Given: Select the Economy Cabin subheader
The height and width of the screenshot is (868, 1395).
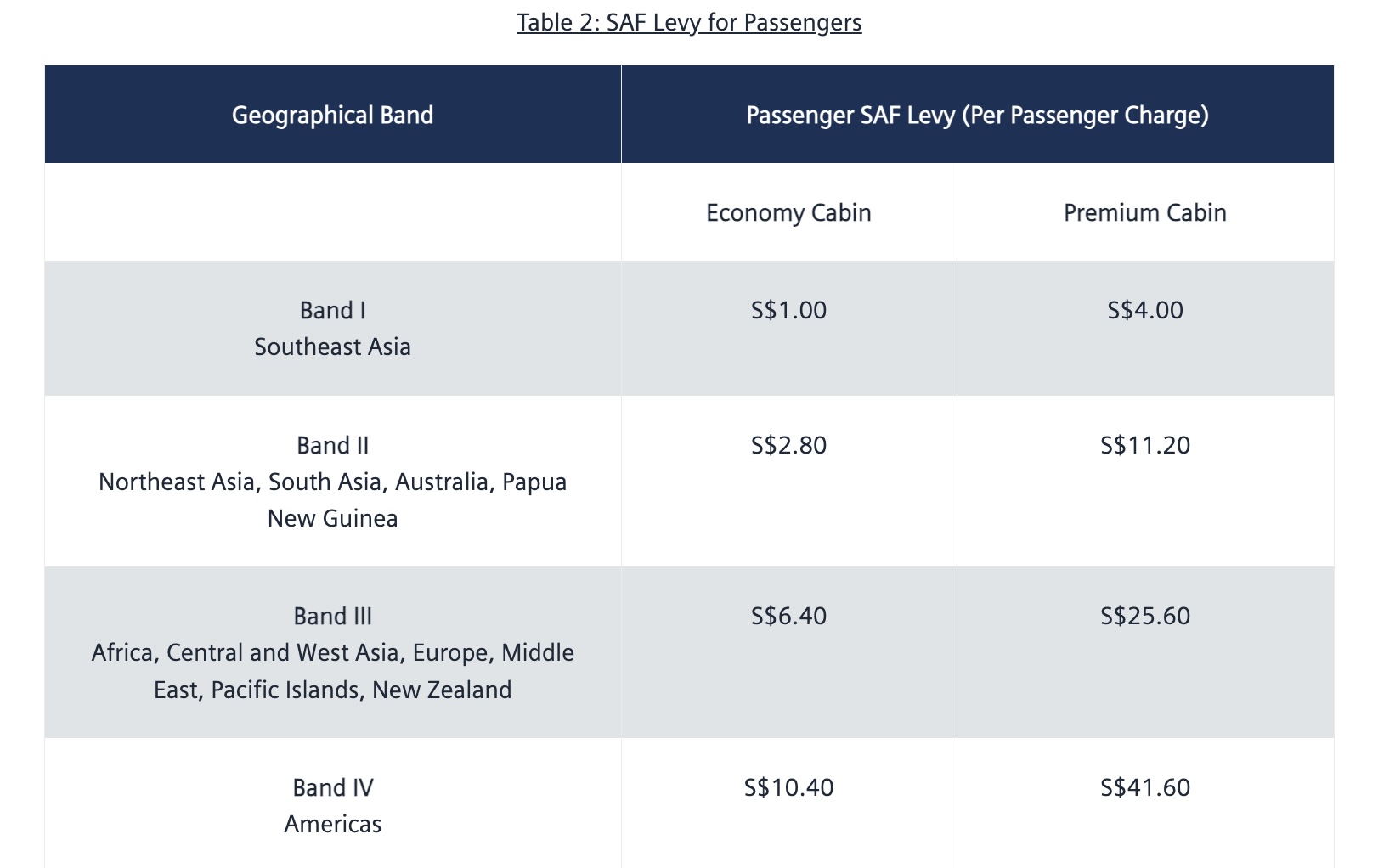Looking at the screenshot, I should 788,212.
